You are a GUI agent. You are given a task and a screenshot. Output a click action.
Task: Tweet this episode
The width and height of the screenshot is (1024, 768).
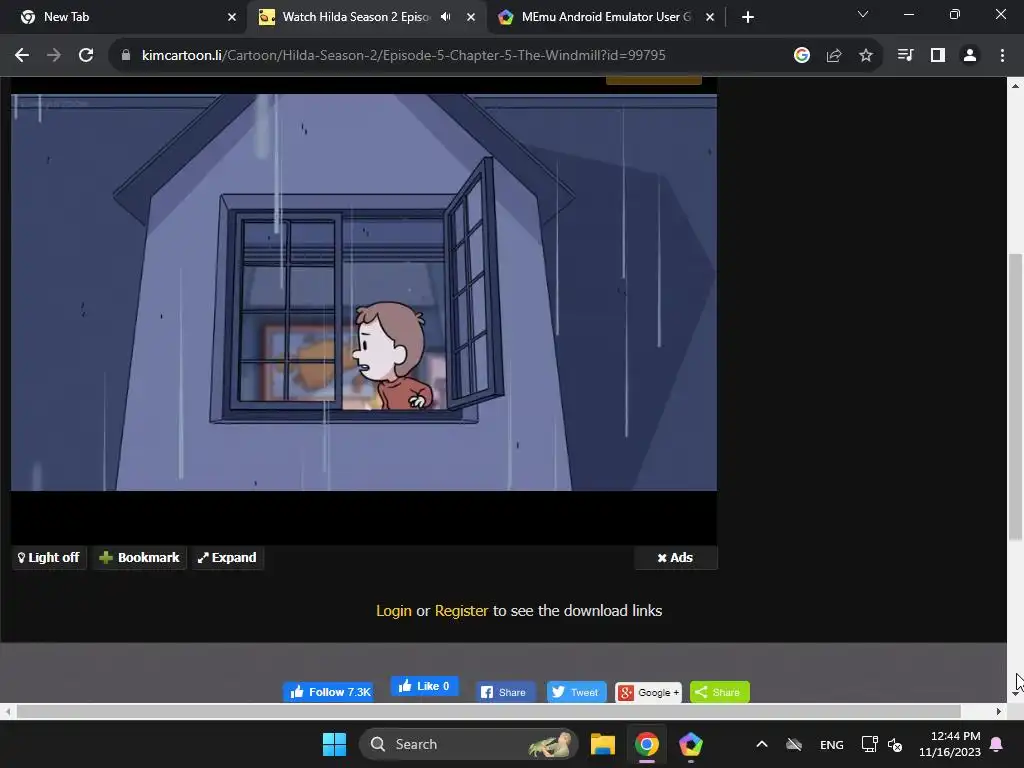[576, 692]
